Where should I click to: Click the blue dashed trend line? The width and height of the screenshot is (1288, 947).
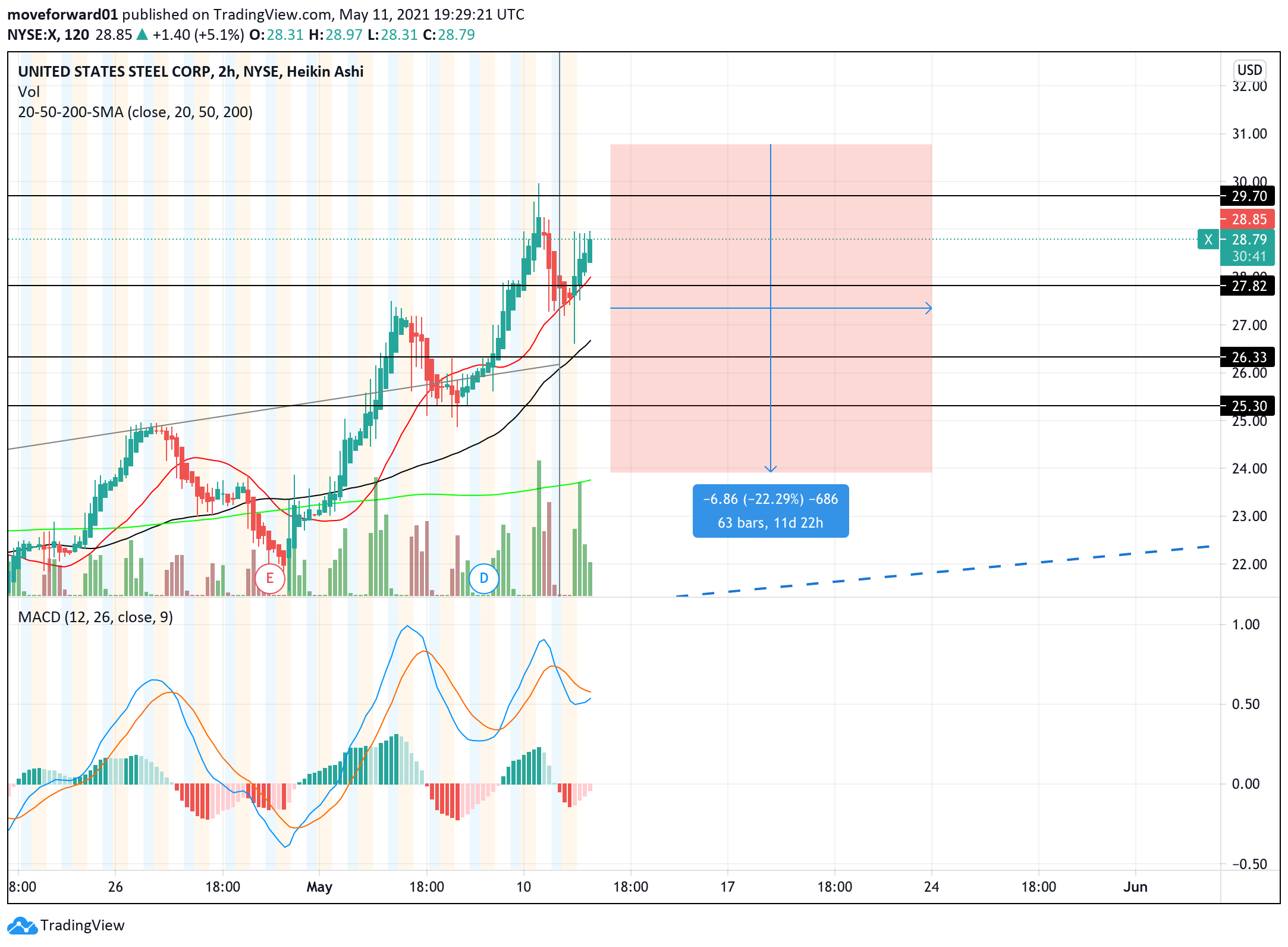(943, 571)
